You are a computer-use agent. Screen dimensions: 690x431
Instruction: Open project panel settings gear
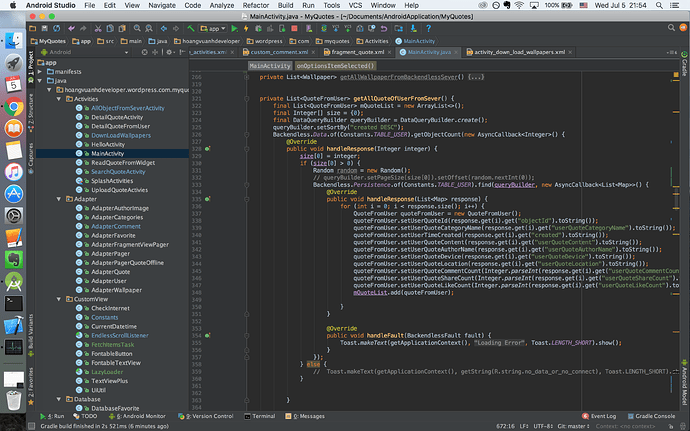(x=169, y=52)
